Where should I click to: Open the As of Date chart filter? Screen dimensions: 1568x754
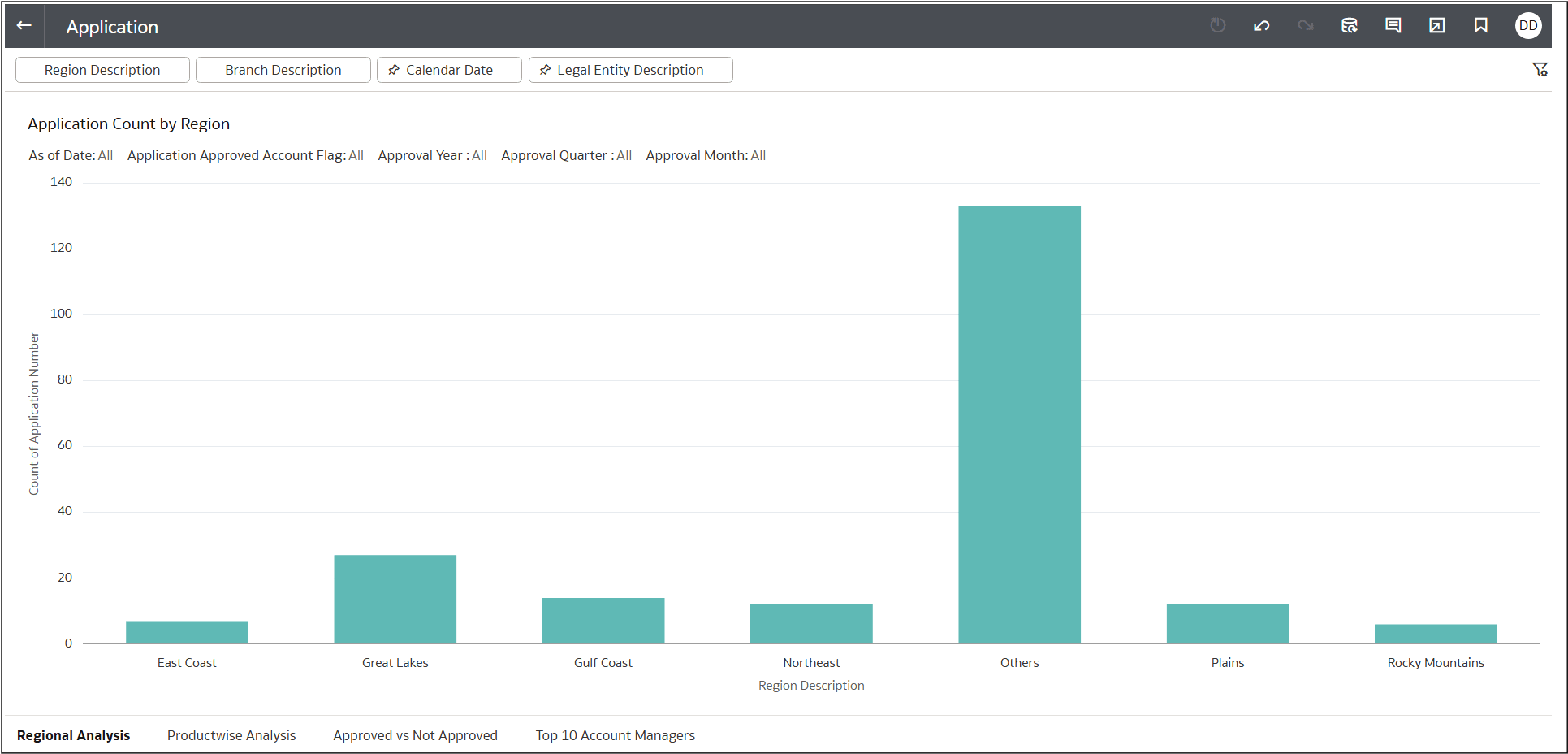pyautogui.click(x=71, y=155)
